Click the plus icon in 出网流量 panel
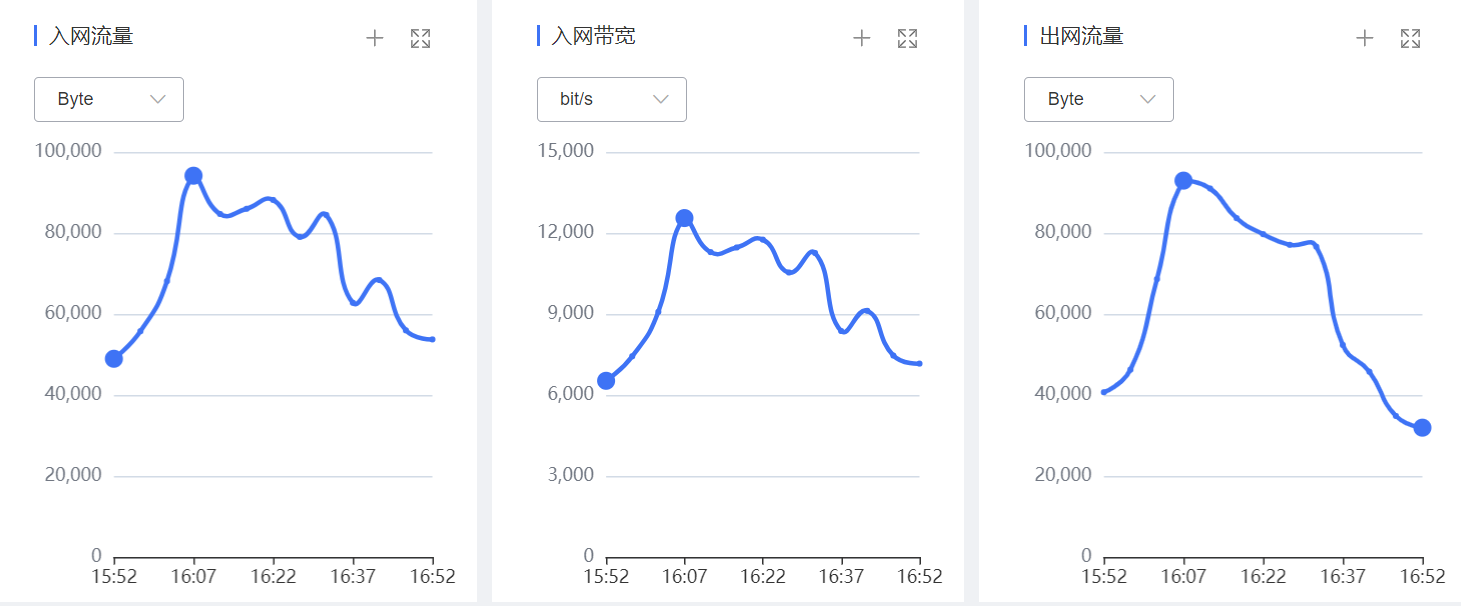Screen dimensions: 1461x606 pos(1365,38)
